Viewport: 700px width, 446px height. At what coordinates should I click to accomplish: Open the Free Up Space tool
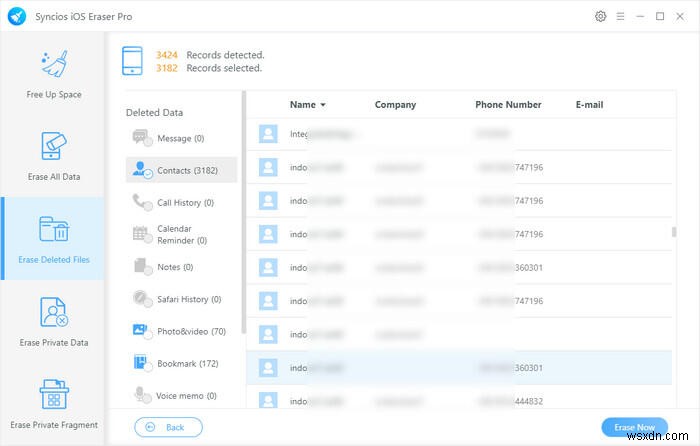pyautogui.click(x=54, y=74)
